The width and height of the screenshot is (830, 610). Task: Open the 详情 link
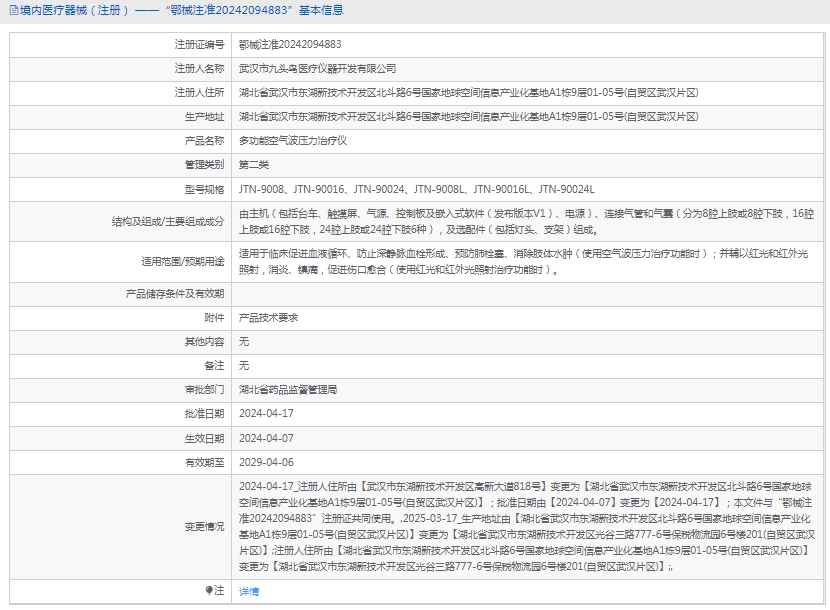pyautogui.click(x=249, y=592)
